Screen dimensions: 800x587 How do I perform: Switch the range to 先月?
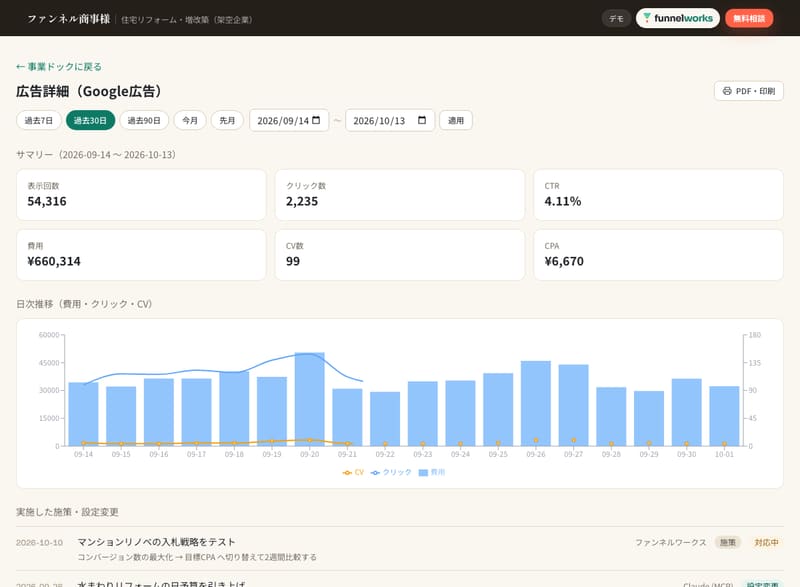point(227,120)
